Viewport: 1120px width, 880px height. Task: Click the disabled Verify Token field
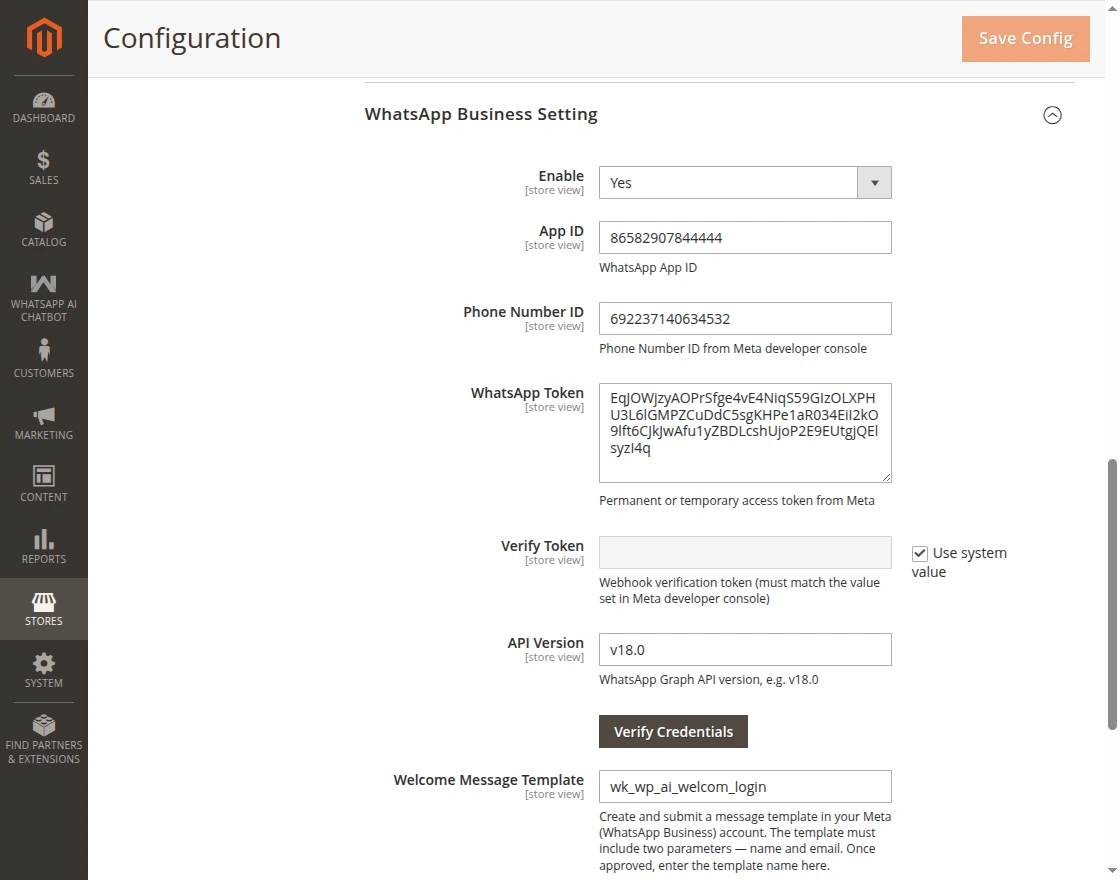[745, 553]
